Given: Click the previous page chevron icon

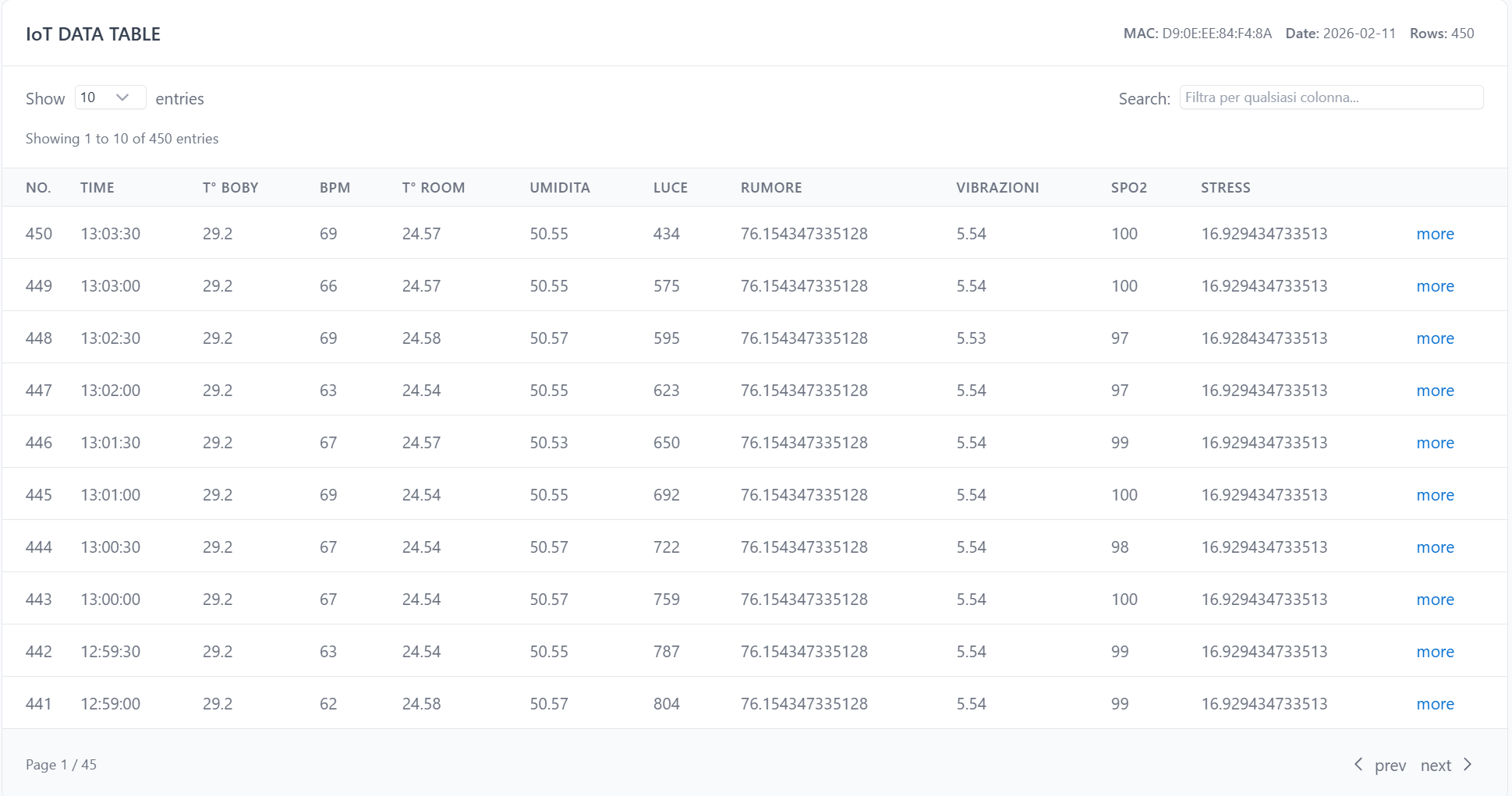Looking at the screenshot, I should tap(1358, 764).
